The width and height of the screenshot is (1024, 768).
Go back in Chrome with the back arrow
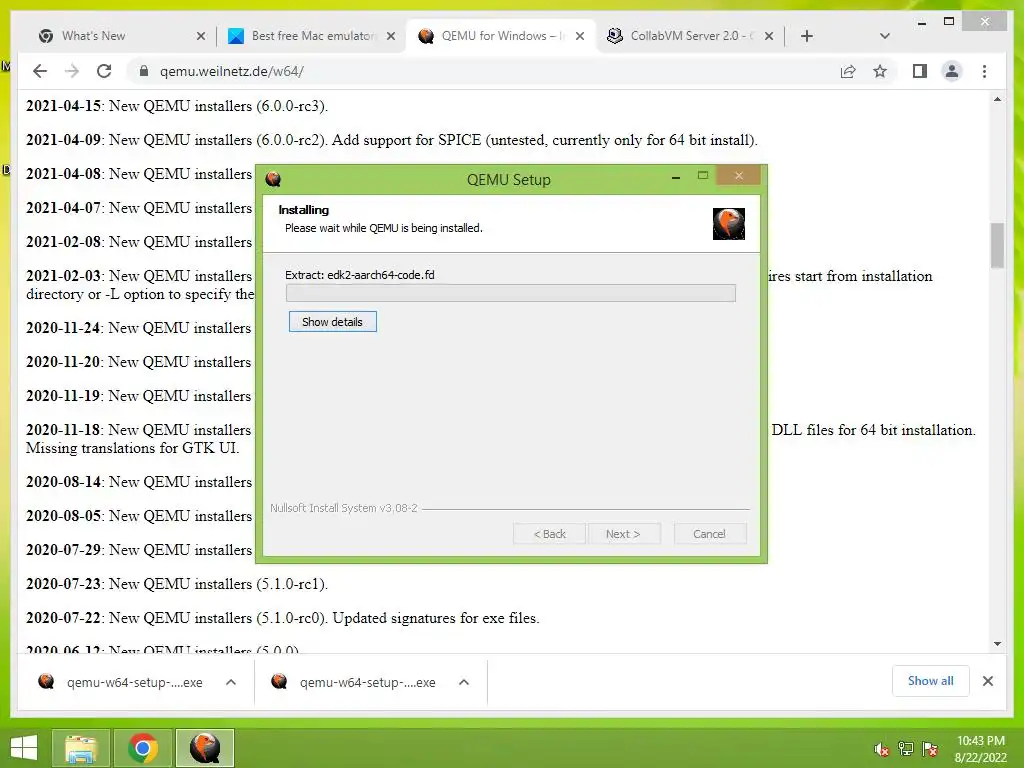tap(40, 71)
